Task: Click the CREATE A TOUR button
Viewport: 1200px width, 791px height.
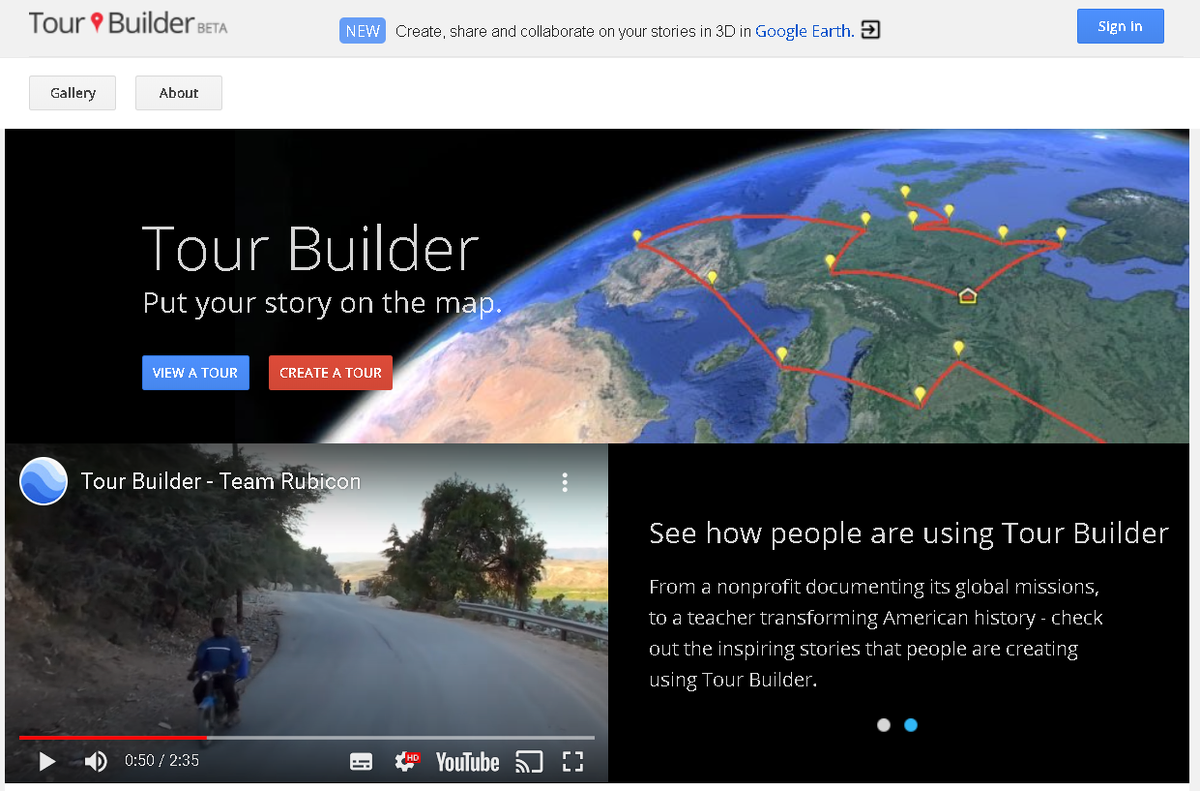Action: click(331, 373)
